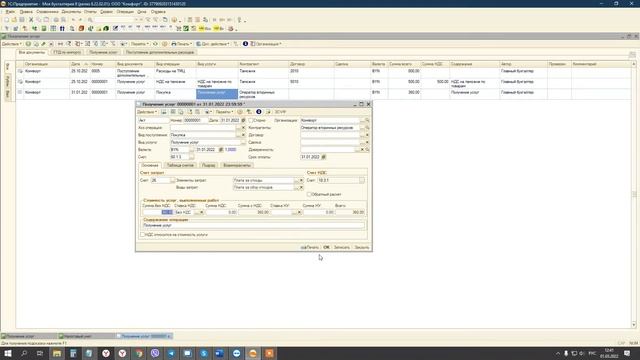
Task: Open the Печать dropdown in list toolbar
Action: (181, 44)
